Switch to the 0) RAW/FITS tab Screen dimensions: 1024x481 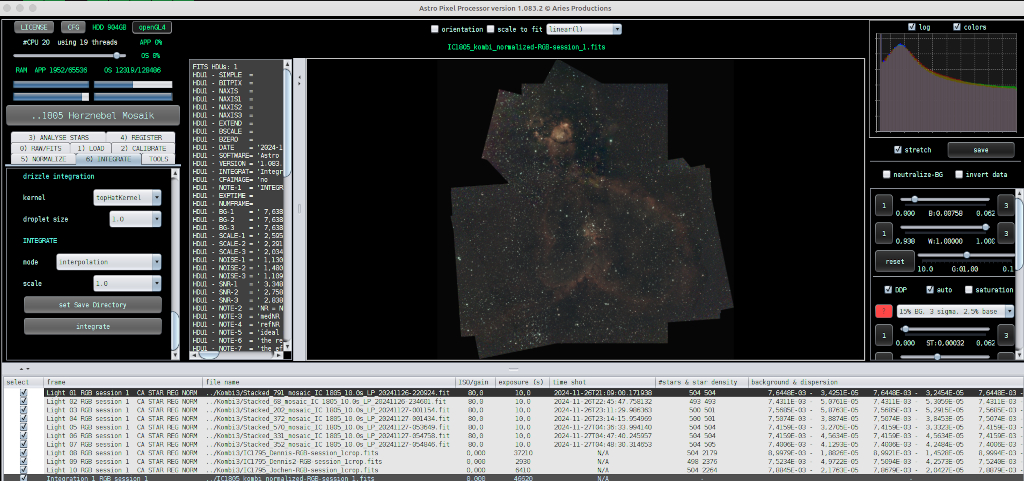pos(40,148)
